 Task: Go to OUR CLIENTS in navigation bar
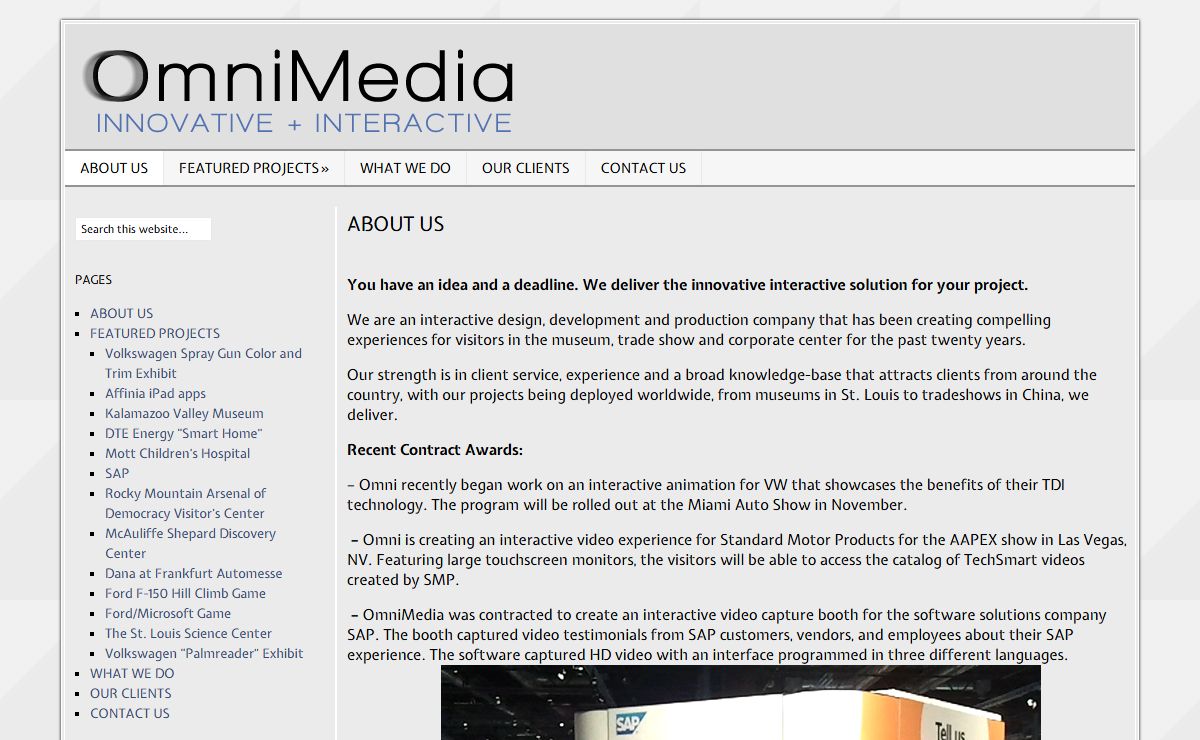[x=526, y=168]
